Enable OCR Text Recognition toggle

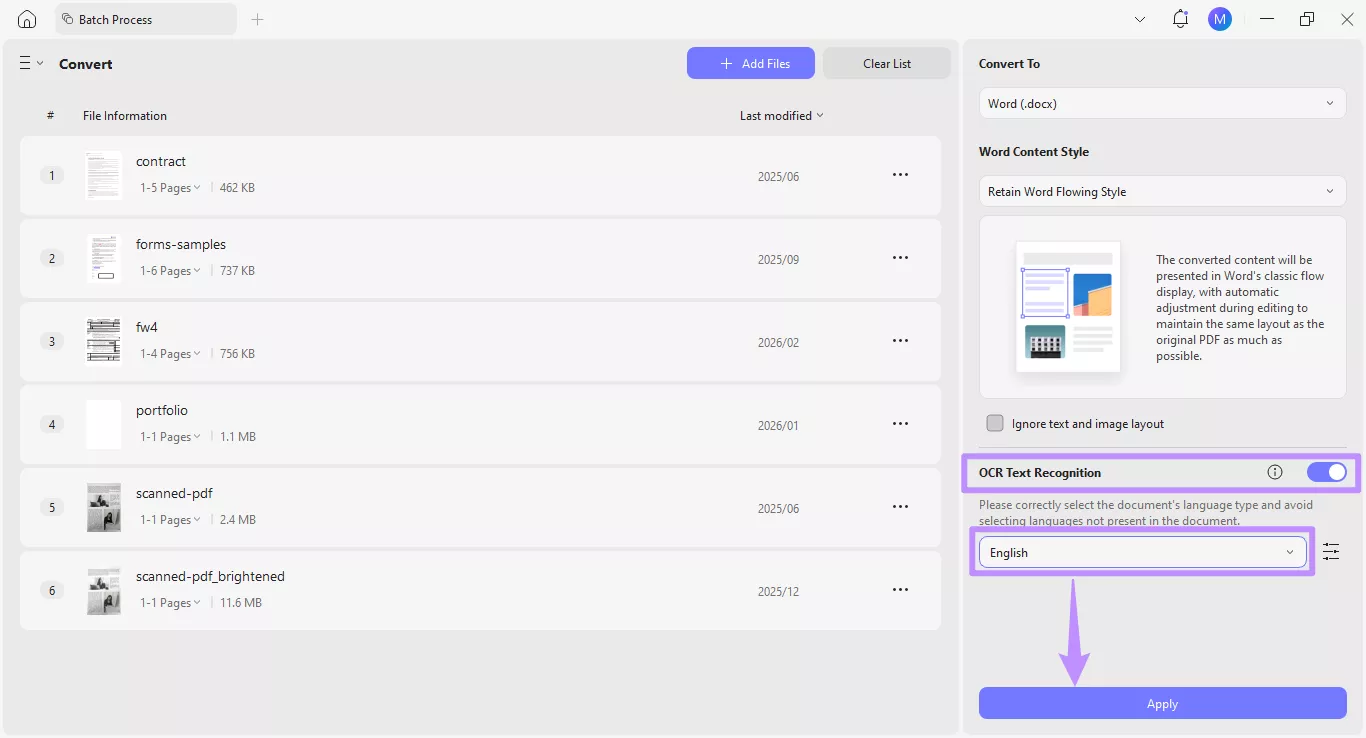(x=1327, y=472)
